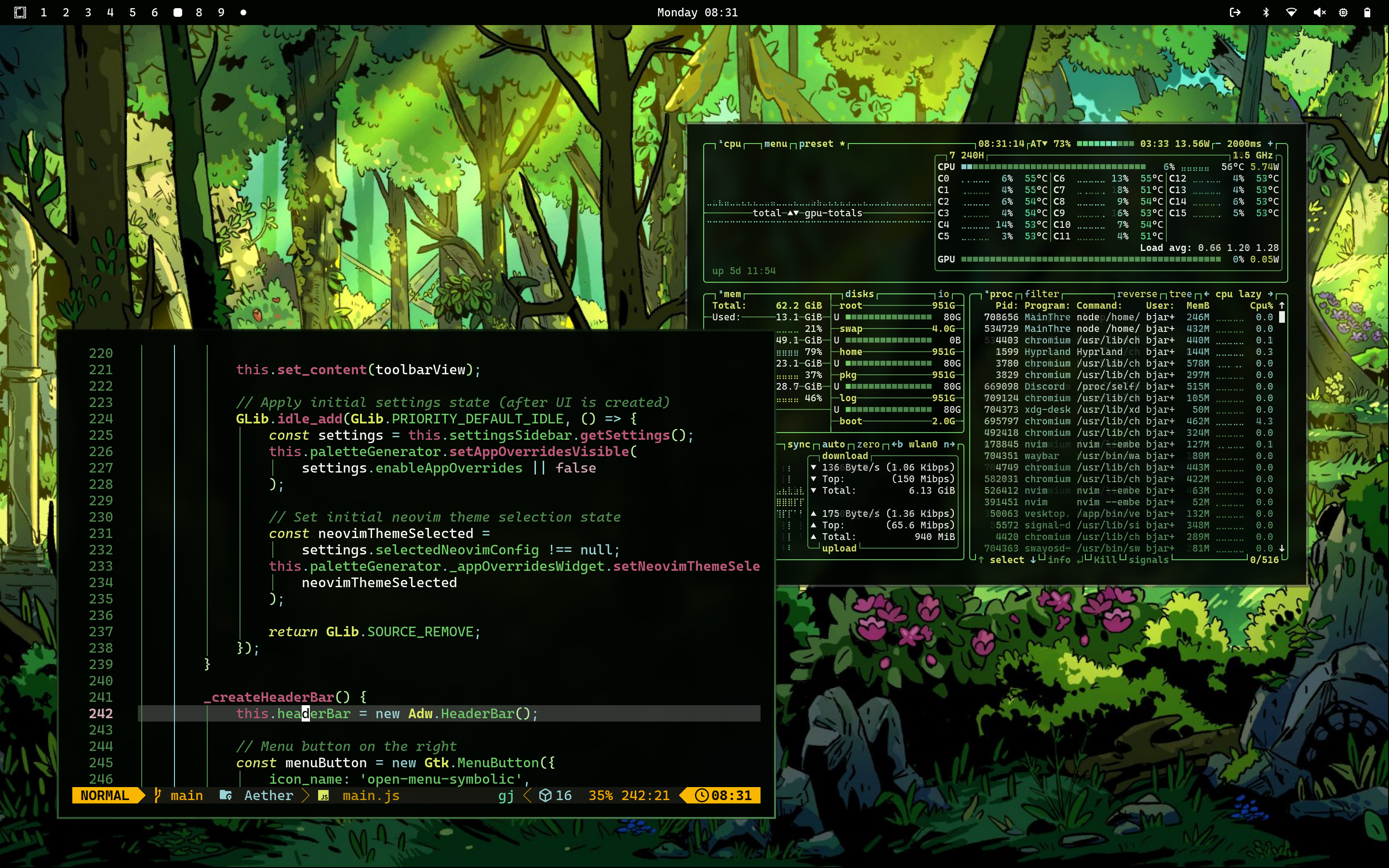Click the proc list scroll-up arrow
The width and height of the screenshot is (1389, 868).
point(1282,305)
